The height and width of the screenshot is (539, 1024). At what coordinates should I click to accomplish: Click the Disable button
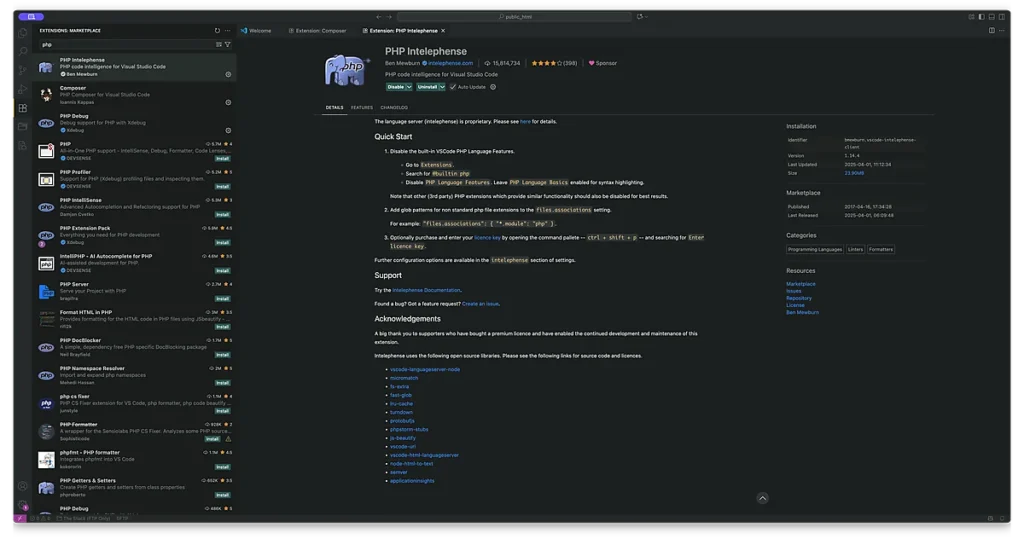click(395, 87)
